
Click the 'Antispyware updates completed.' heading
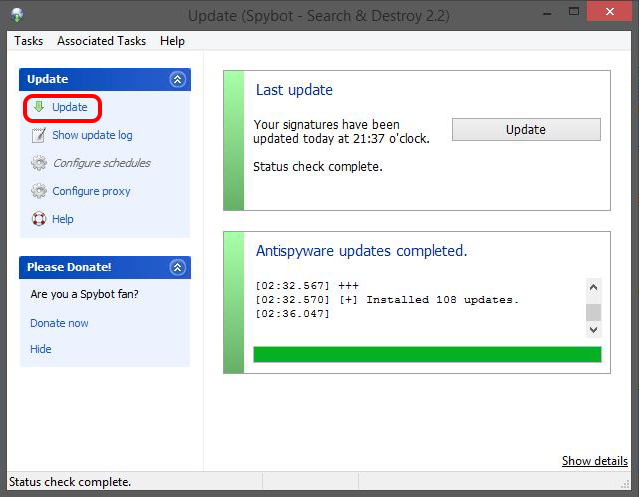361,251
